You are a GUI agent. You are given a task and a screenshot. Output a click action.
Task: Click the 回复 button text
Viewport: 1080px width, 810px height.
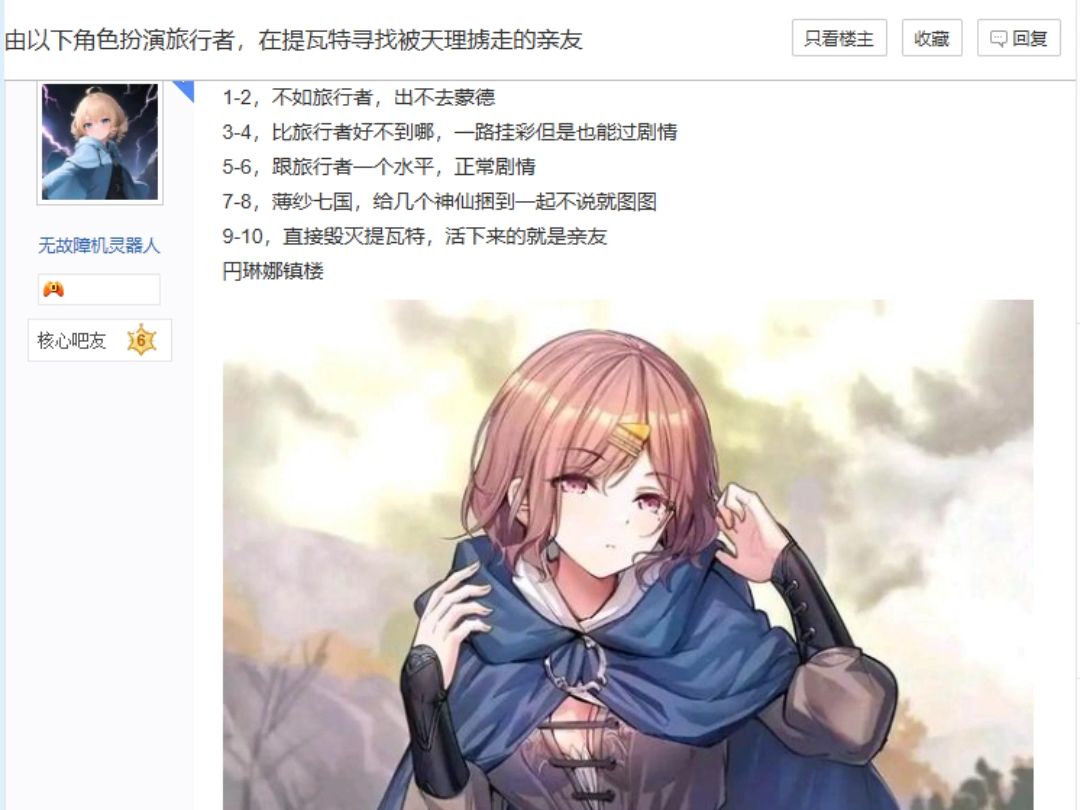[x=1030, y=39]
